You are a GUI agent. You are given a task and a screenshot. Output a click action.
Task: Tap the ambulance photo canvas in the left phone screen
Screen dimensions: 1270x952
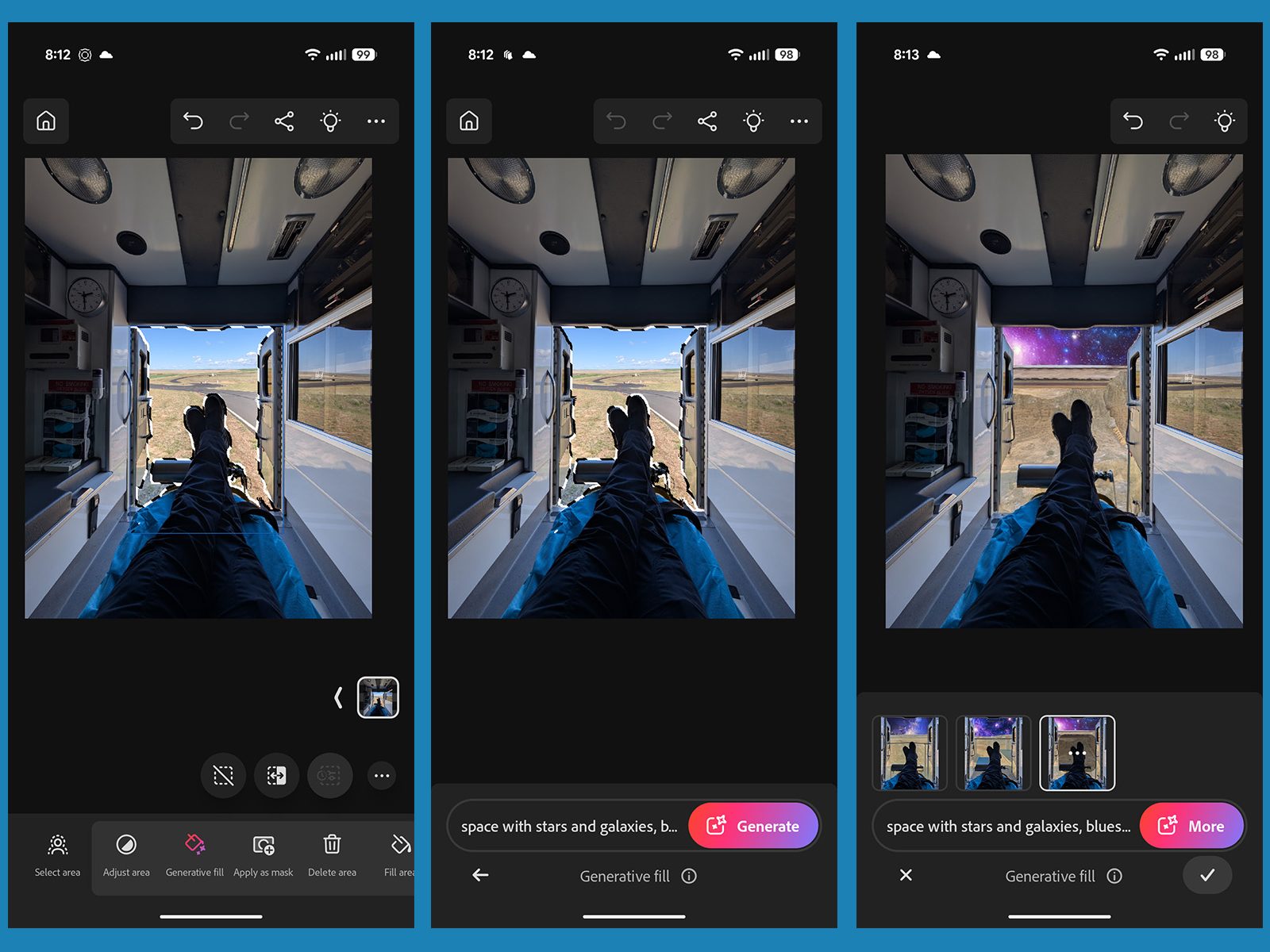(x=198, y=388)
